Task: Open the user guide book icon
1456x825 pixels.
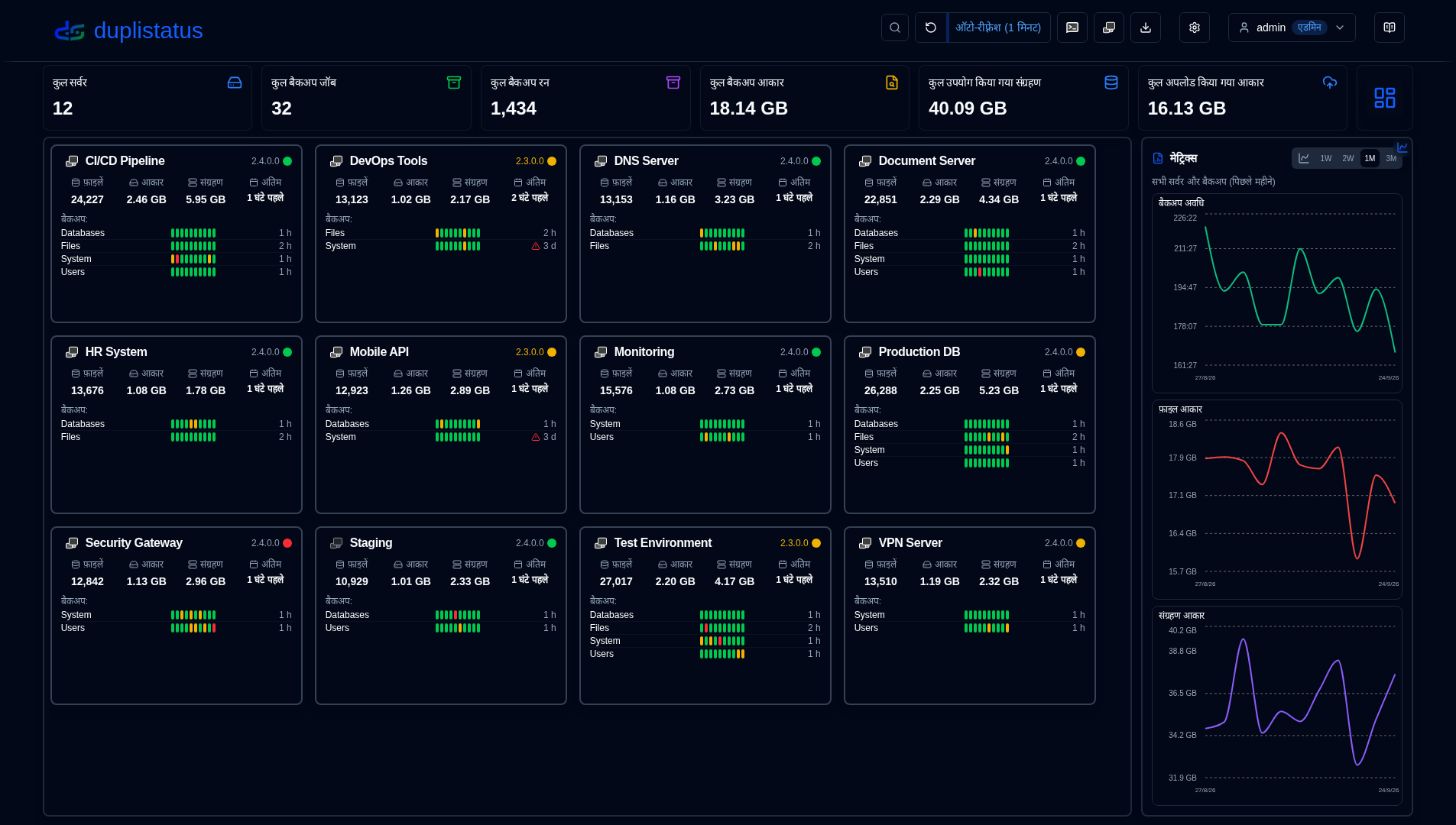Action: pyautogui.click(x=1389, y=27)
